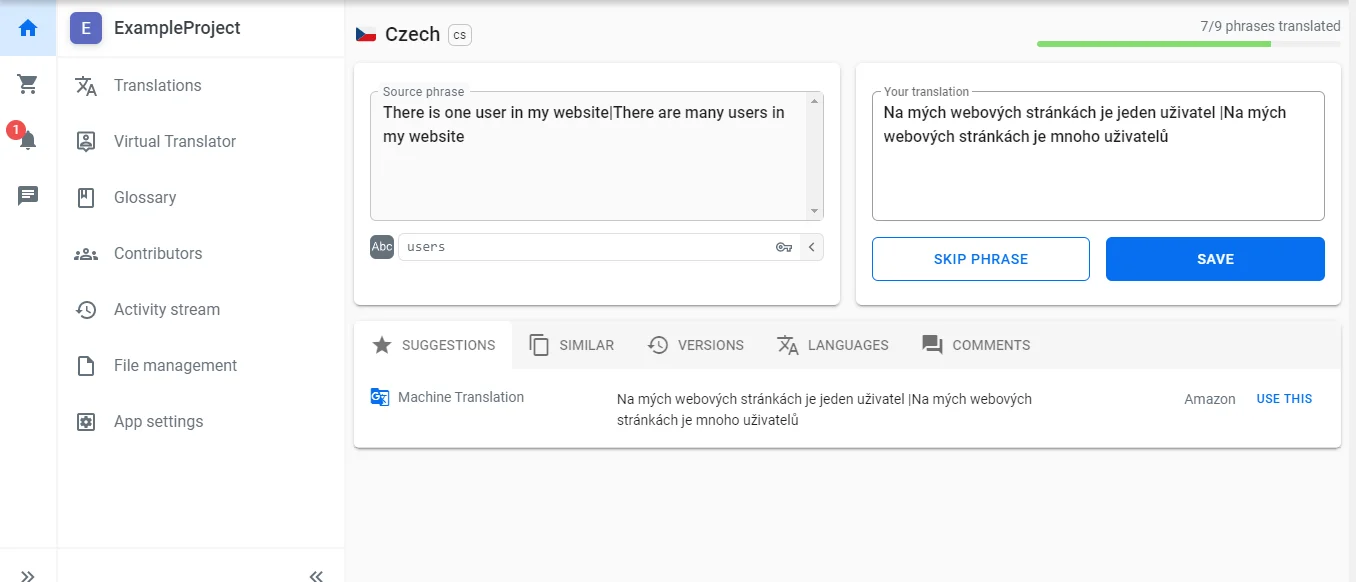
Task: Open the shopping cart icon
Action: [27, 83]
